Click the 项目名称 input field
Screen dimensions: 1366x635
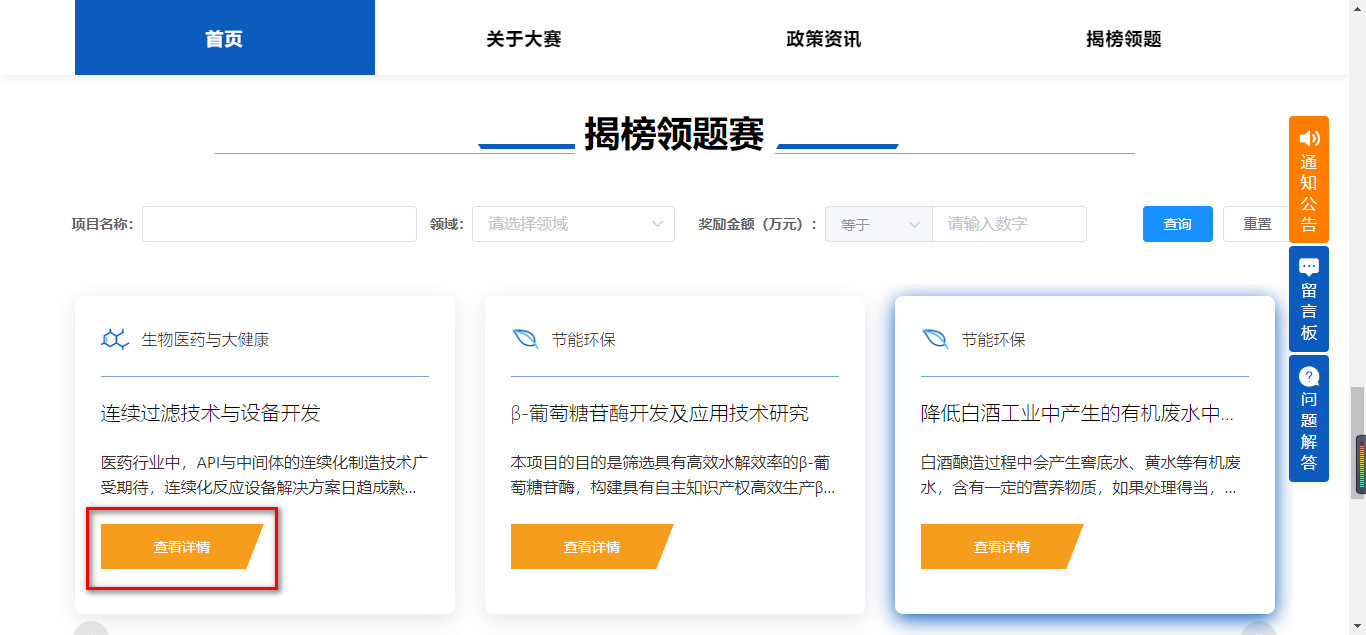coord(278,224)
